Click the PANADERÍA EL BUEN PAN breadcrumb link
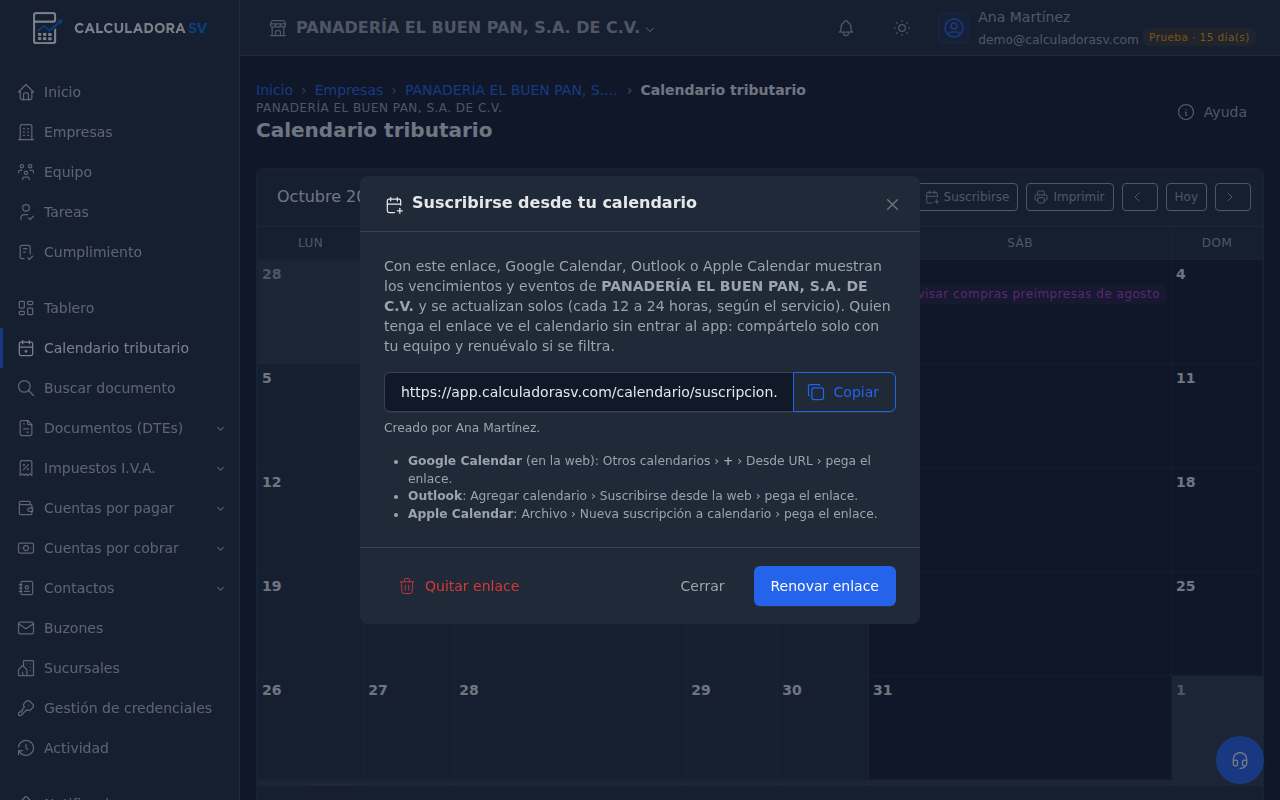 (x=511, y=90)
